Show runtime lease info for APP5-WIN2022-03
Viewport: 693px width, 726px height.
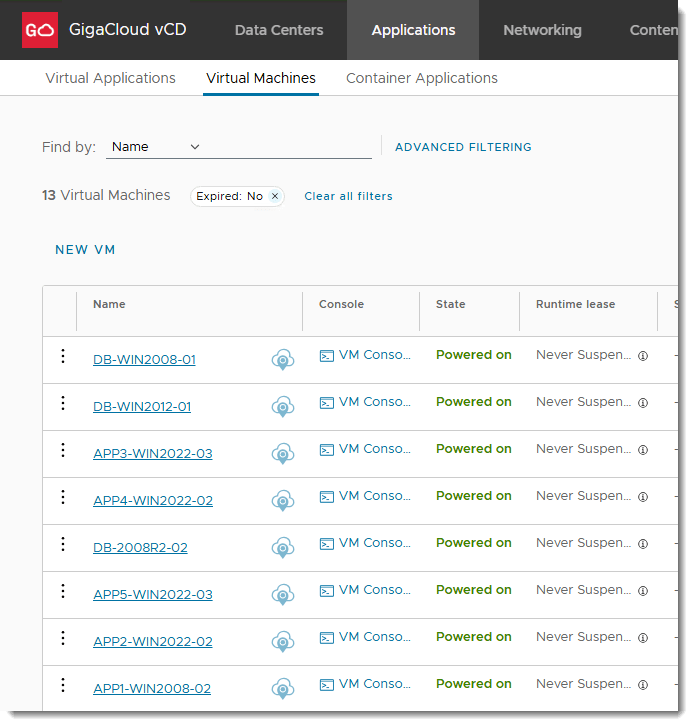coord(643,591)
